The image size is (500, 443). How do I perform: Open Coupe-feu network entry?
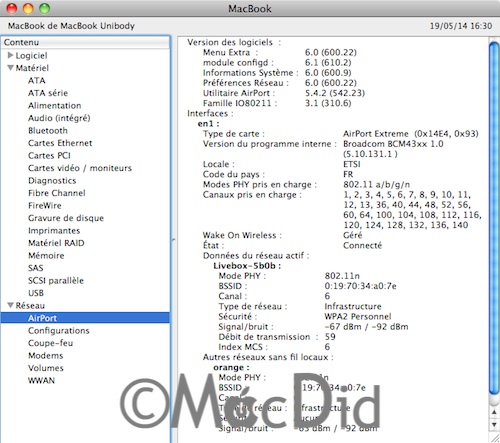click(x=51, y=343)
